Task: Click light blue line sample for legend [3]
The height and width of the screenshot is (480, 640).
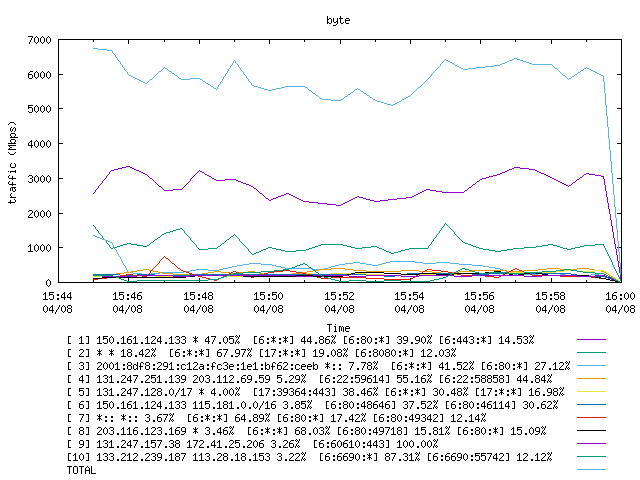Action: click(591, 366)
